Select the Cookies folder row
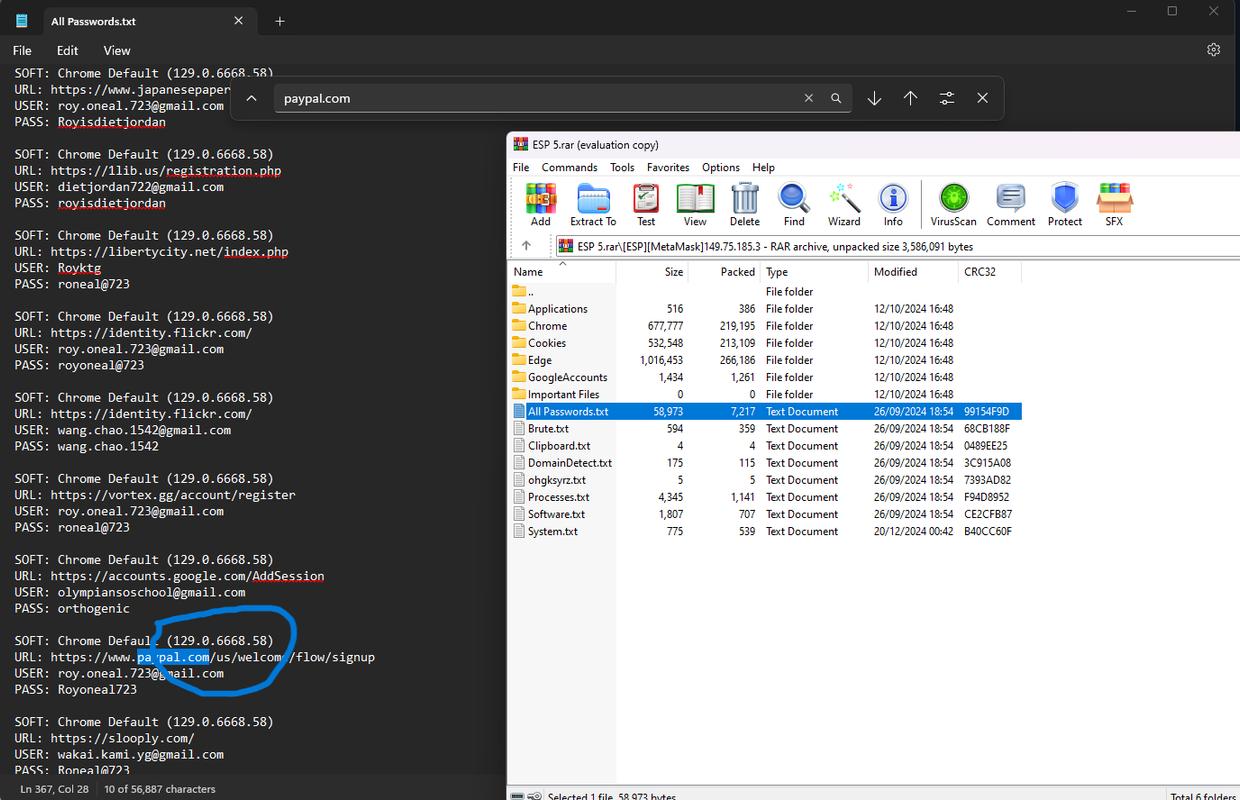The width and height of the screenshot is (1240, 800). point(765,343)
